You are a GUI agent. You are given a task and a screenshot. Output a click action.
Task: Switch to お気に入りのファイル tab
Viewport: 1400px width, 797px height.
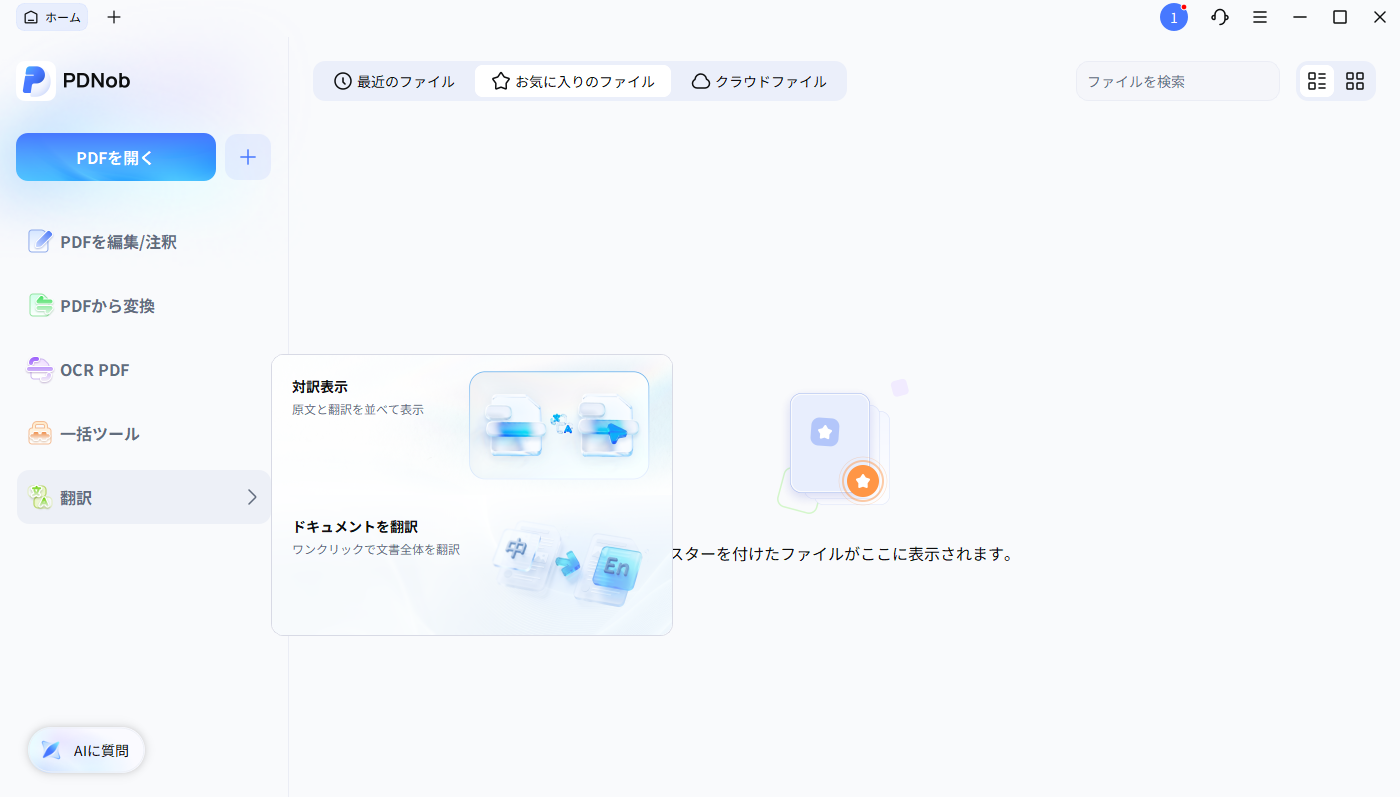pyautogui.click(x=573, y=81)
